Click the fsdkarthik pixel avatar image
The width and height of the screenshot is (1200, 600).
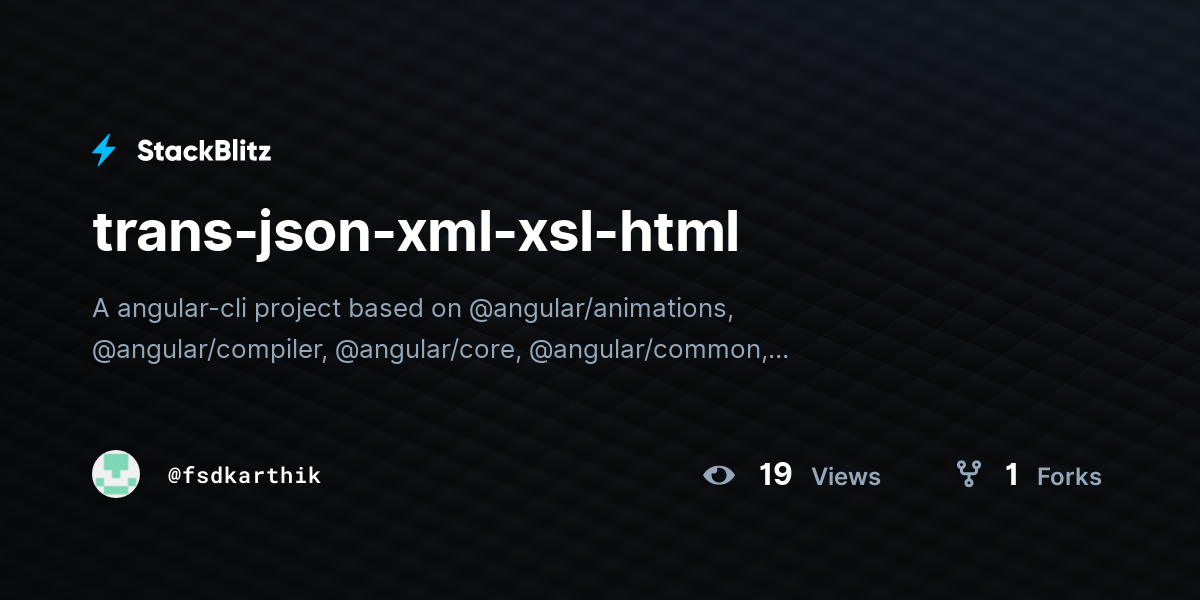116,474
